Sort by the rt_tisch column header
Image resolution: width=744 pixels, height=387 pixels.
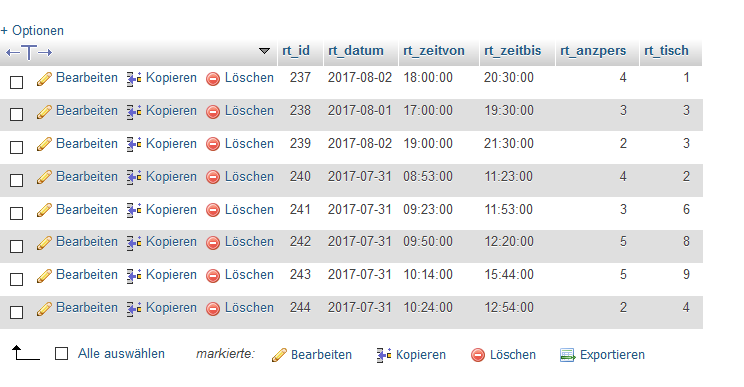point(666,50)
